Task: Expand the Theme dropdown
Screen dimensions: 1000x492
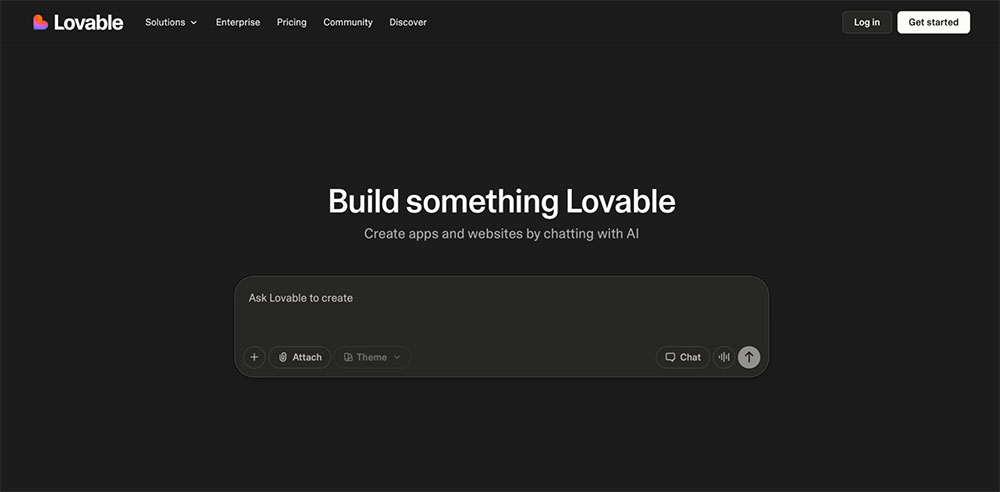Action: [372, 357]
